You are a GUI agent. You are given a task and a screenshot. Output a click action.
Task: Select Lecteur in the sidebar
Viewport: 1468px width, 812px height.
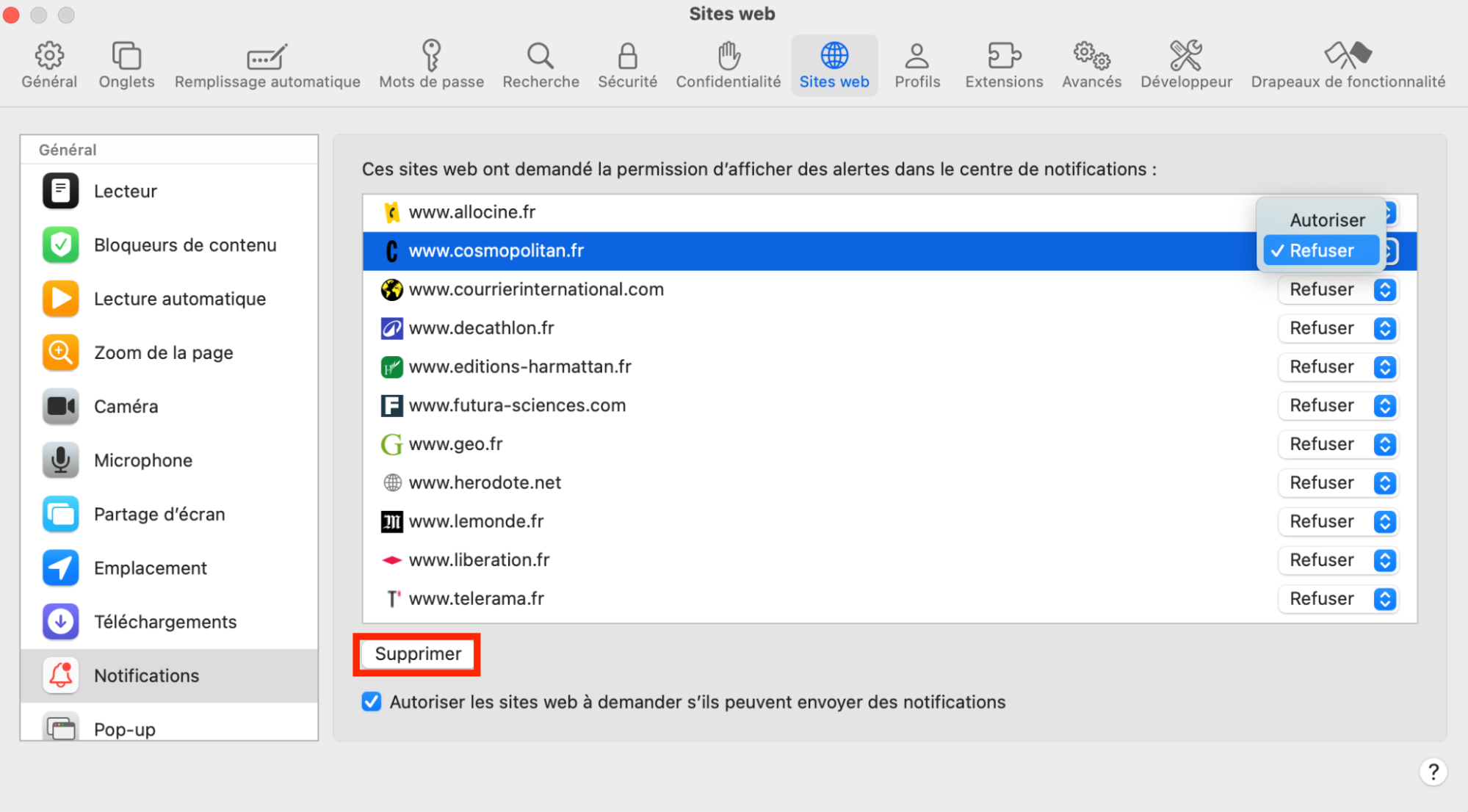(x=170, y=191)
